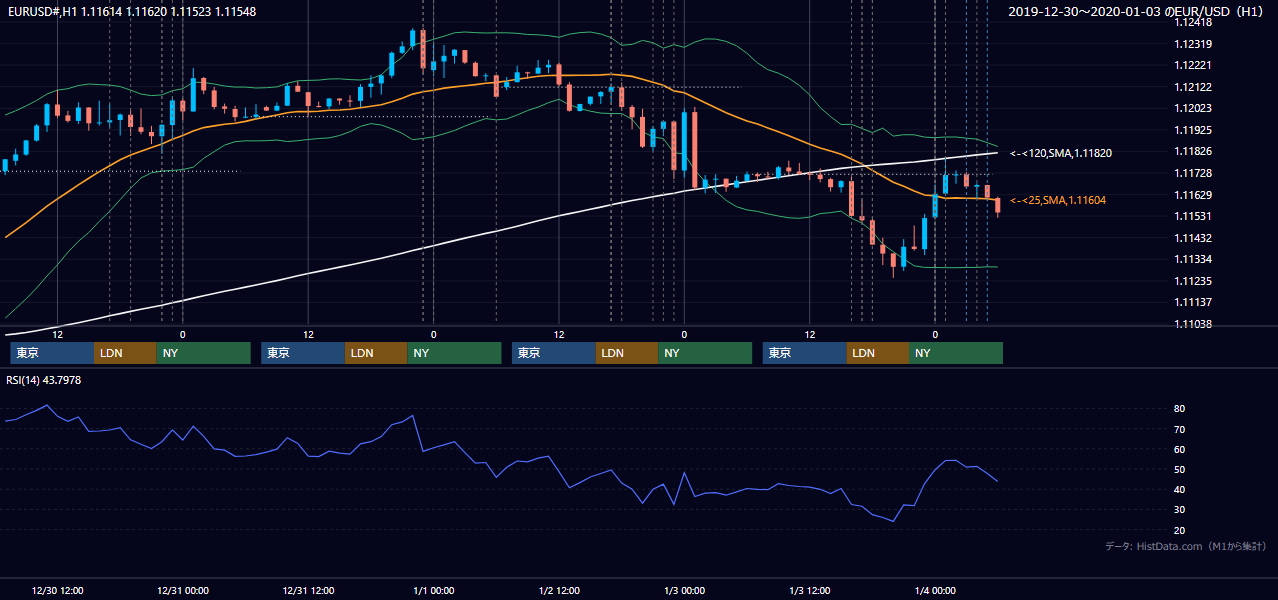The height and width of the screenshot is (600, 1278).
Task: Click price axis value 1.11629
Action: (x=1193, y=195)
